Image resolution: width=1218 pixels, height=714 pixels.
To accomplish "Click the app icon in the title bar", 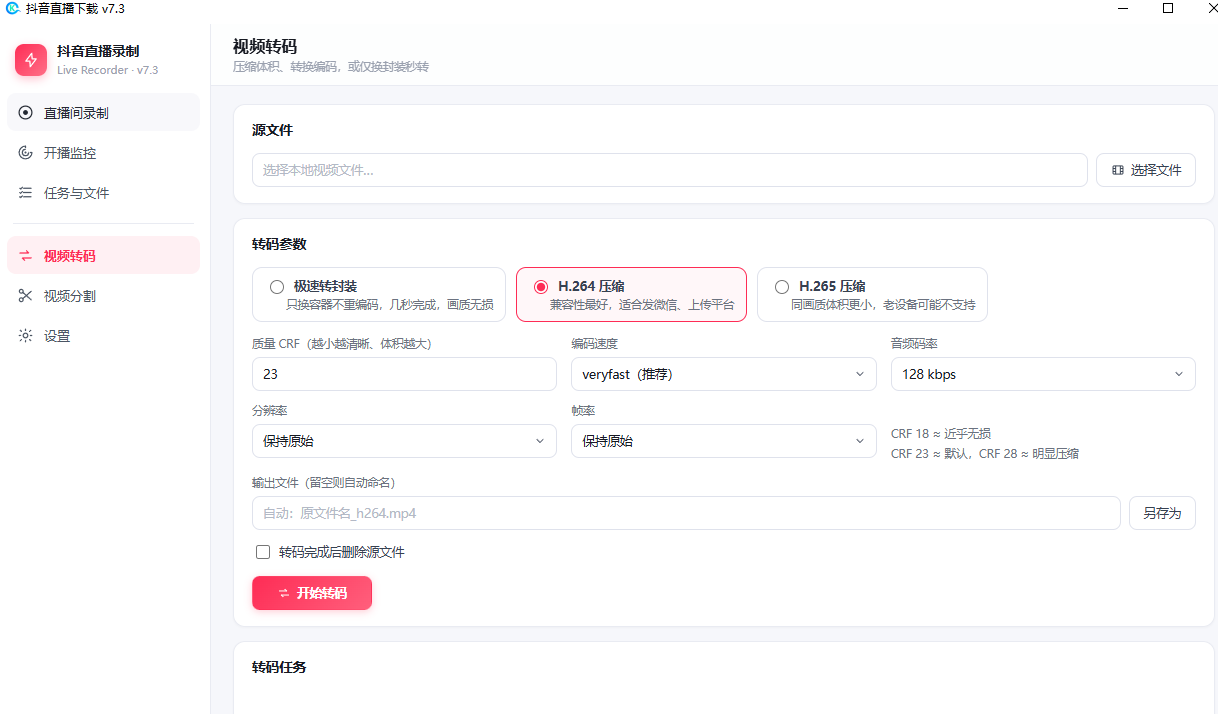I will click(13, 8).
